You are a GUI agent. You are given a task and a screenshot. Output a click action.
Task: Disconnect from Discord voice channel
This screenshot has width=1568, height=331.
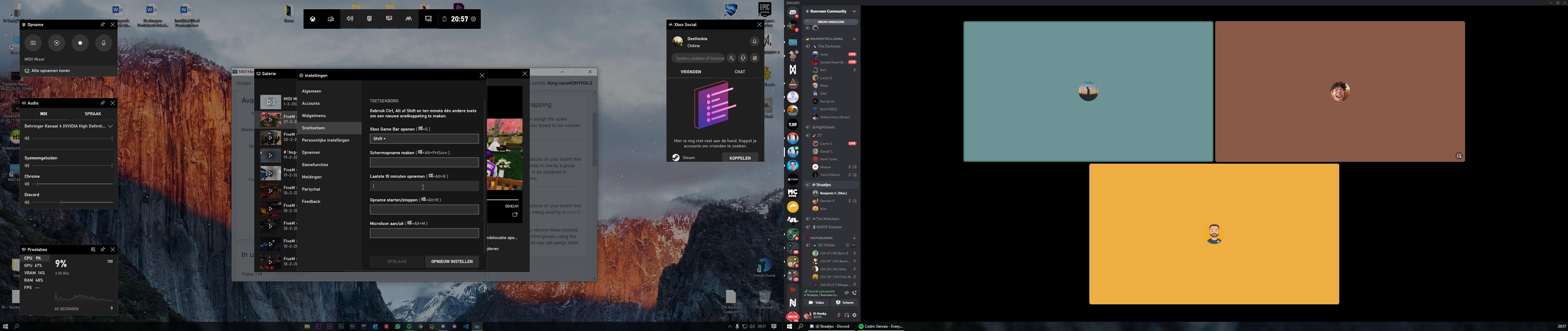coord(854,293)
